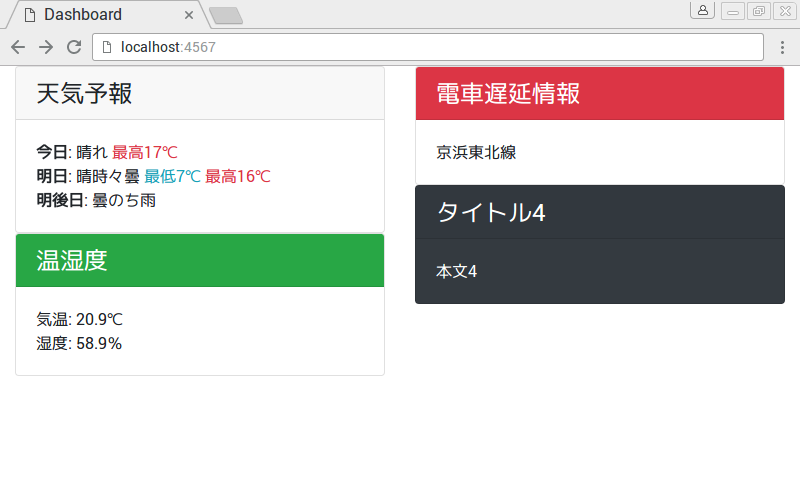Click the browser back arrow
The image size is (800, 480).
(18, 47)
